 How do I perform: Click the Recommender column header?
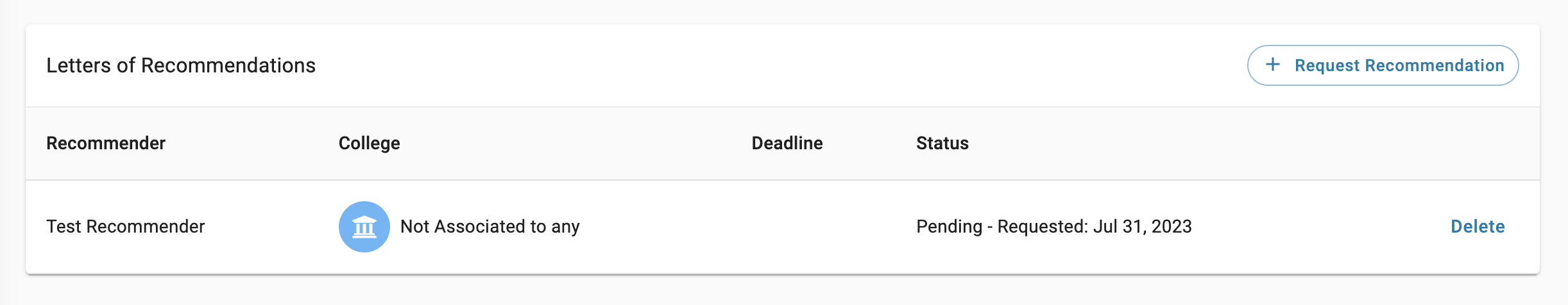(106, 143)
